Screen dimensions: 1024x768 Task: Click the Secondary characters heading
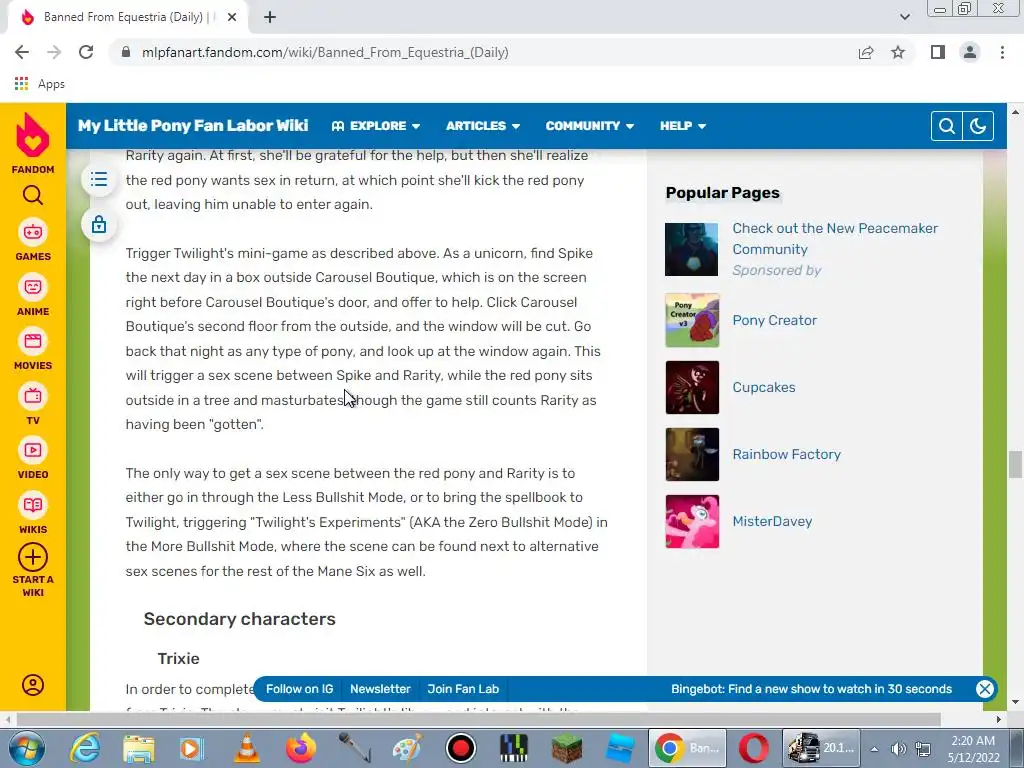coord(240,619)
